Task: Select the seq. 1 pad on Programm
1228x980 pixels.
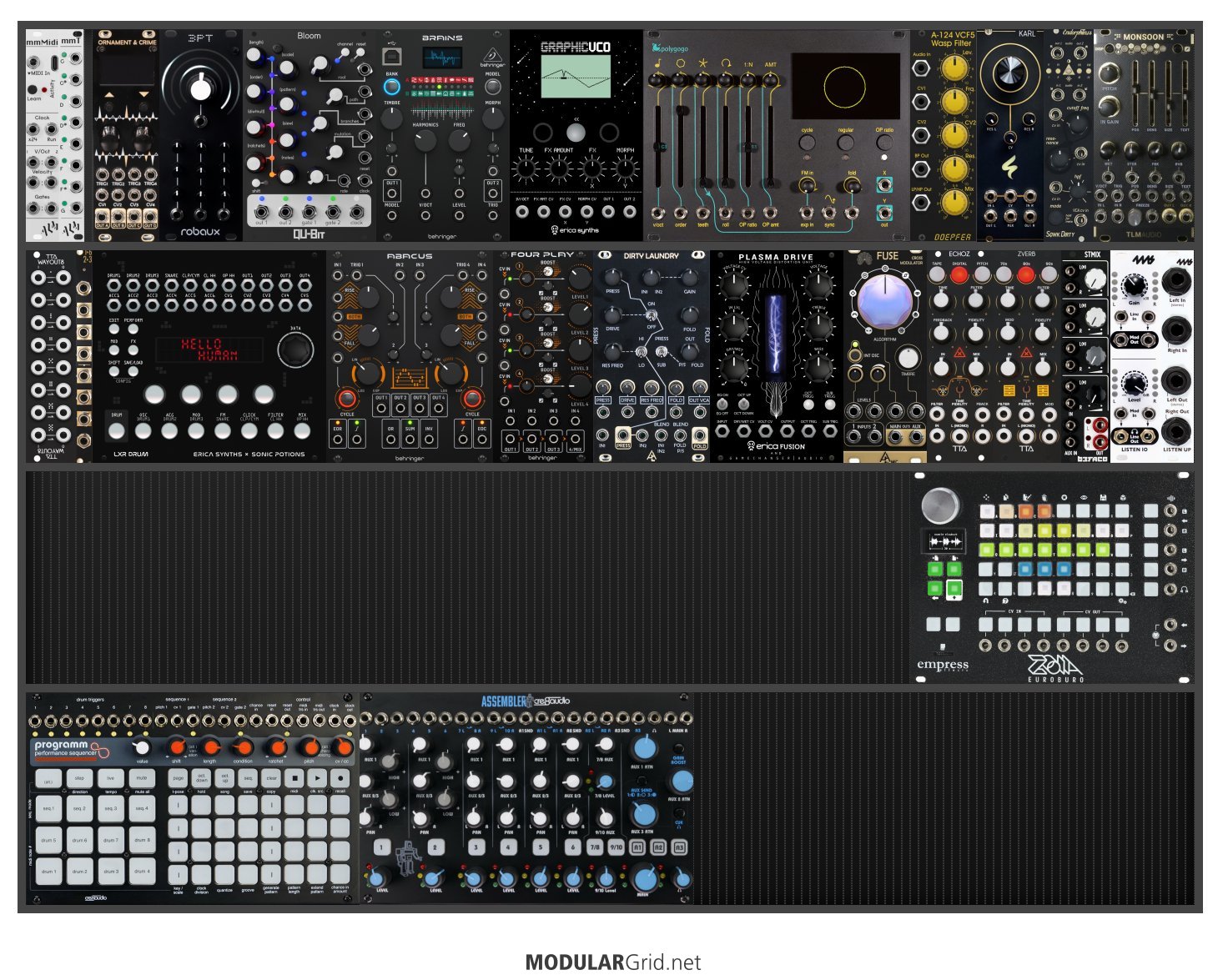Action: [x=49, y=809]
